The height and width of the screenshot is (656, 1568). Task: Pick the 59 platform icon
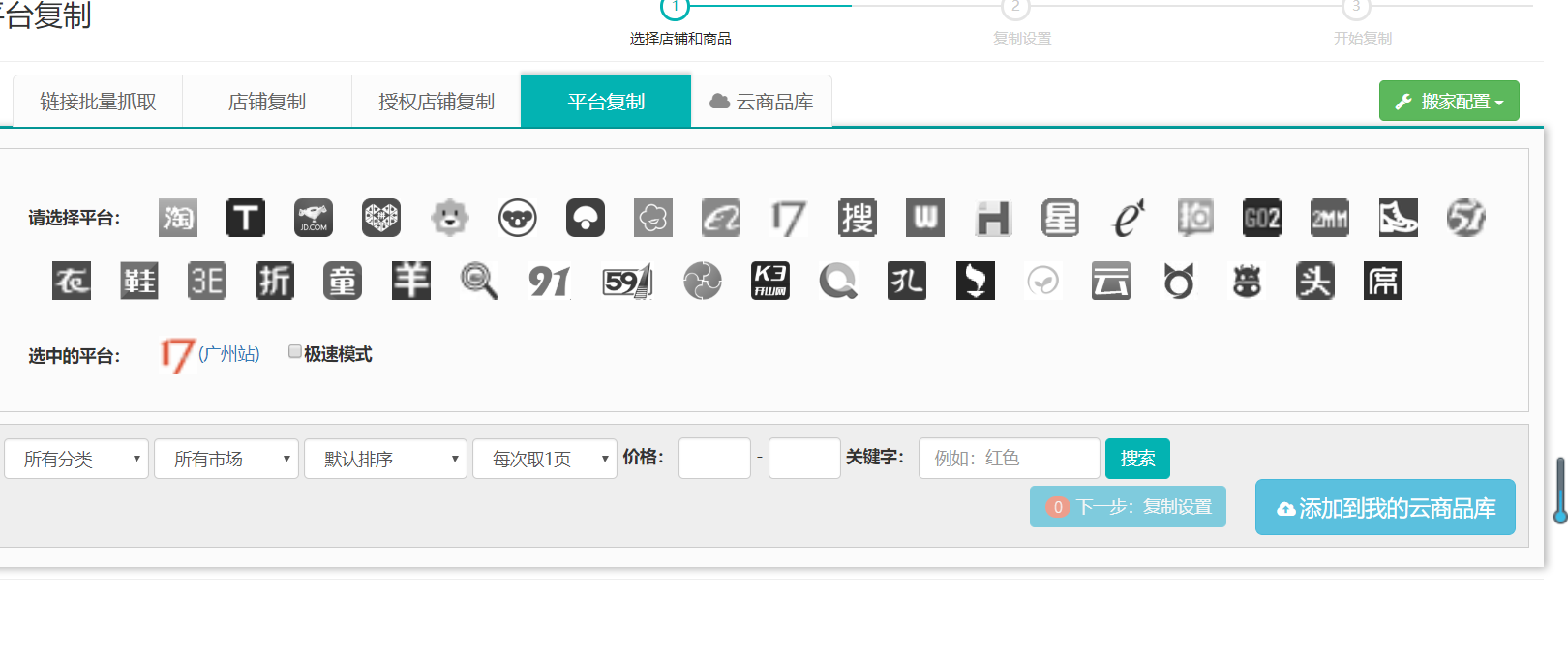(627, 281)
